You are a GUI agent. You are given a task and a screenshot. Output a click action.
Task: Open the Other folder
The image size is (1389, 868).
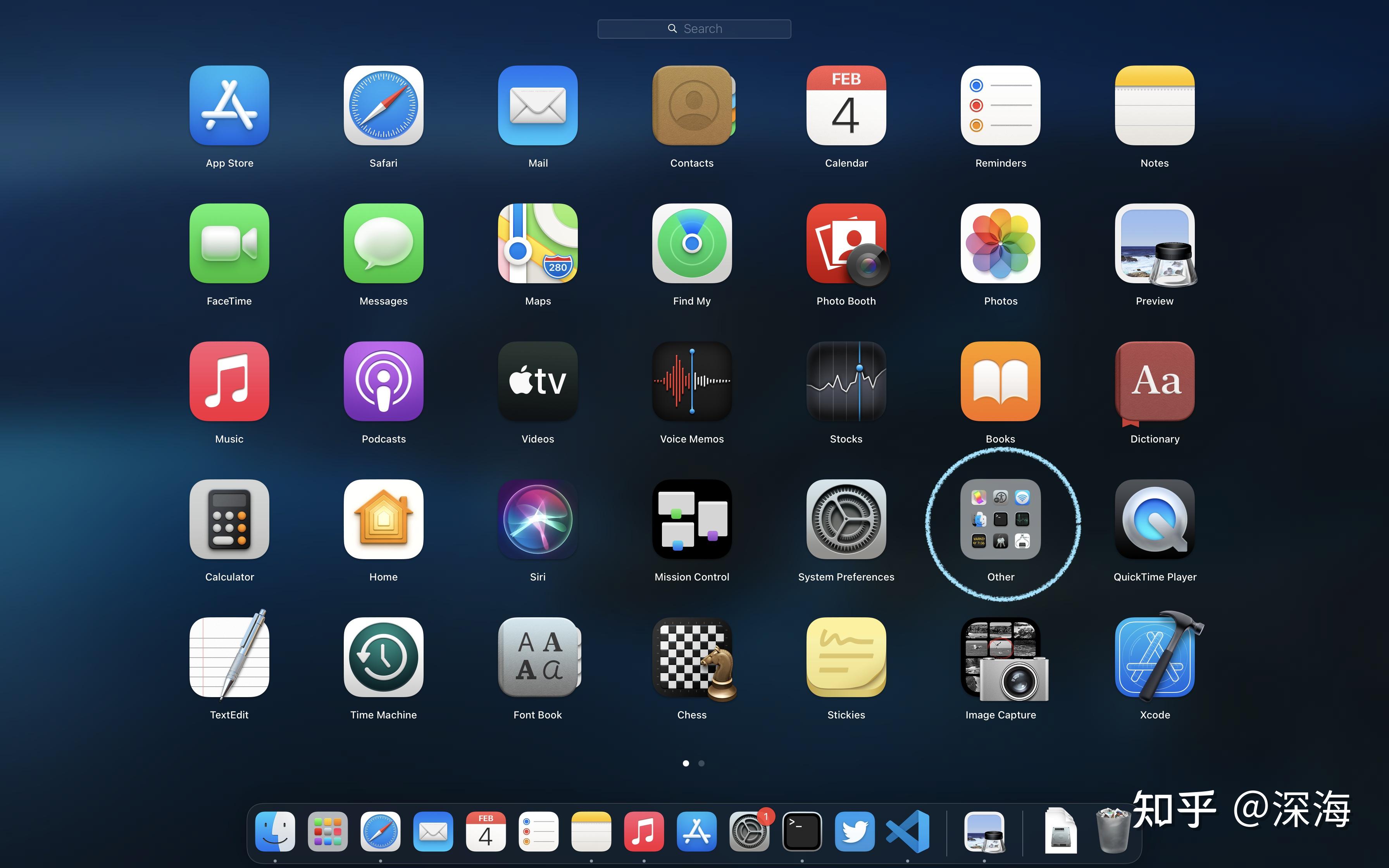pos(1000,519)
